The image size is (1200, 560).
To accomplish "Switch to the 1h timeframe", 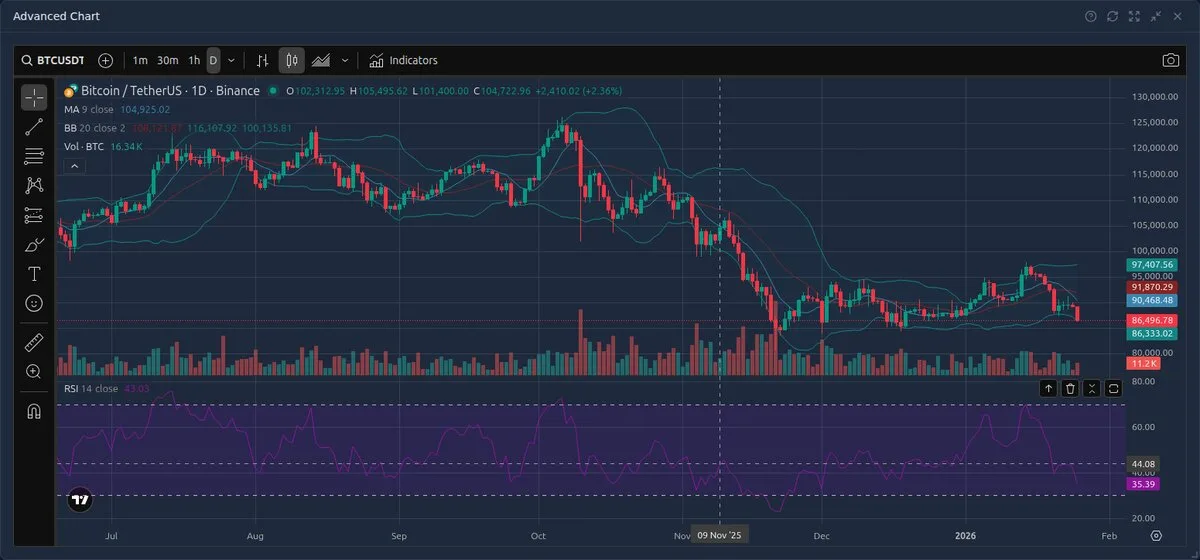I will [194, 60].
